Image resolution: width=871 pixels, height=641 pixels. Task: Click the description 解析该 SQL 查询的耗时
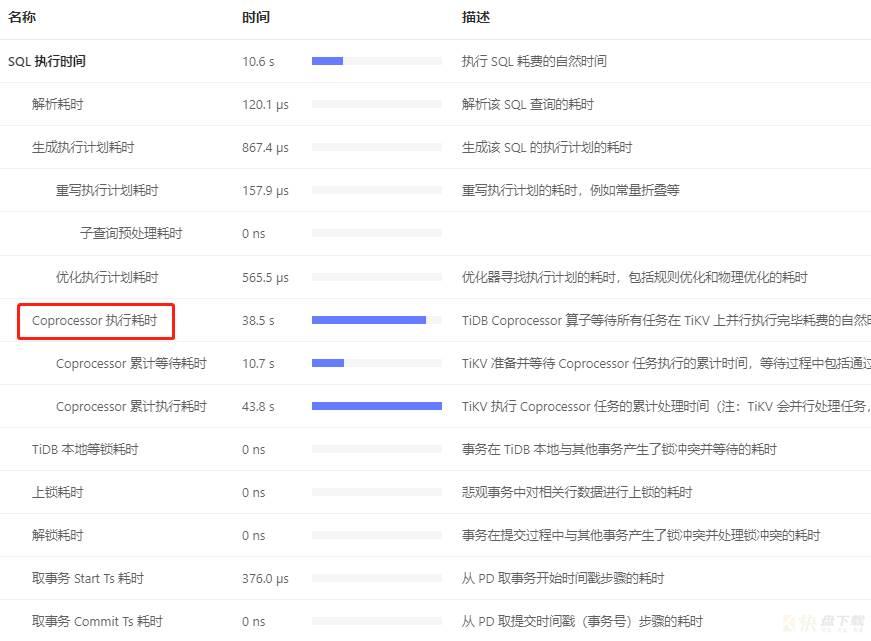pyautogui.click(x=528, y=104)
